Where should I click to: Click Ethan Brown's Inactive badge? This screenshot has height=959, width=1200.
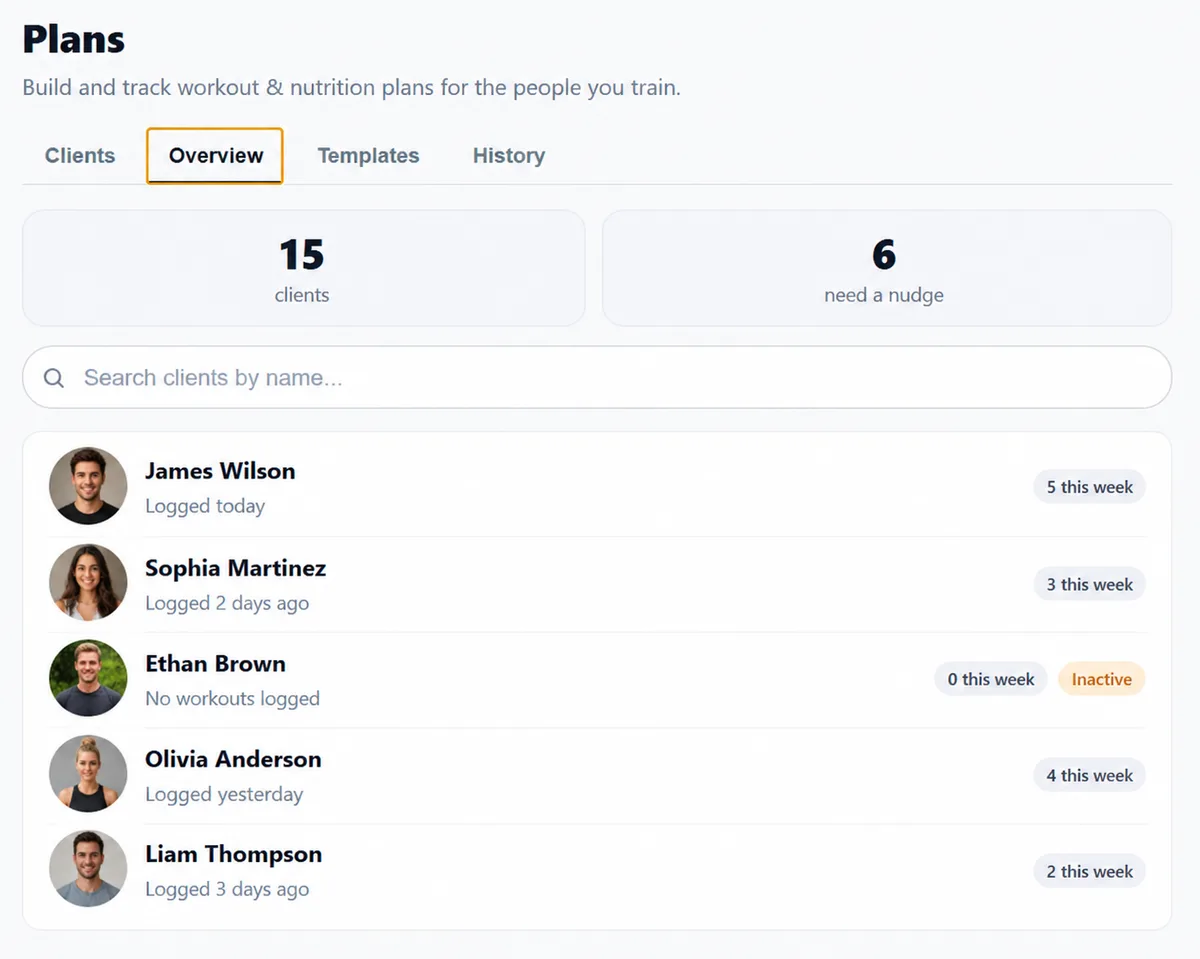pos(1101,679)
